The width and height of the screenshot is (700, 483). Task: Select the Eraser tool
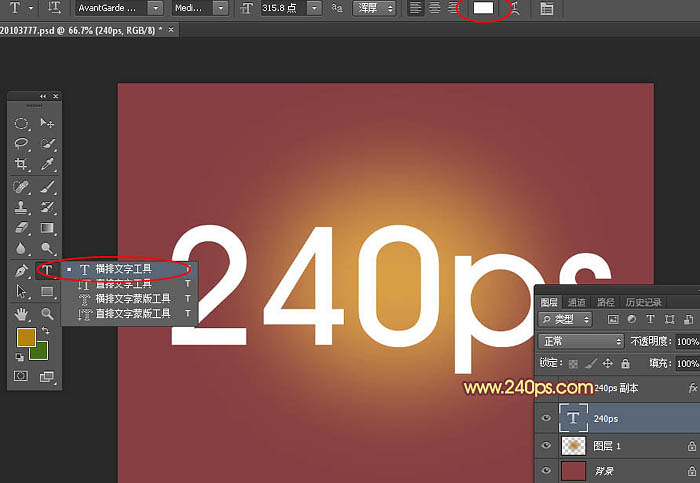(x=21, y=228)
